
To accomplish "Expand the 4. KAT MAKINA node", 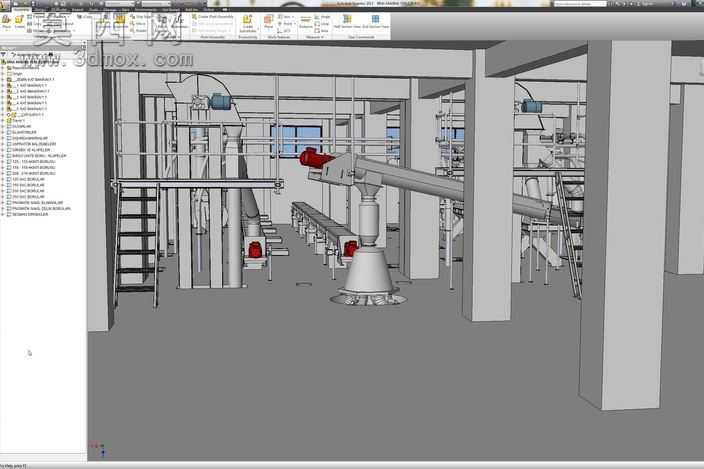I will (x=3, y=103).
